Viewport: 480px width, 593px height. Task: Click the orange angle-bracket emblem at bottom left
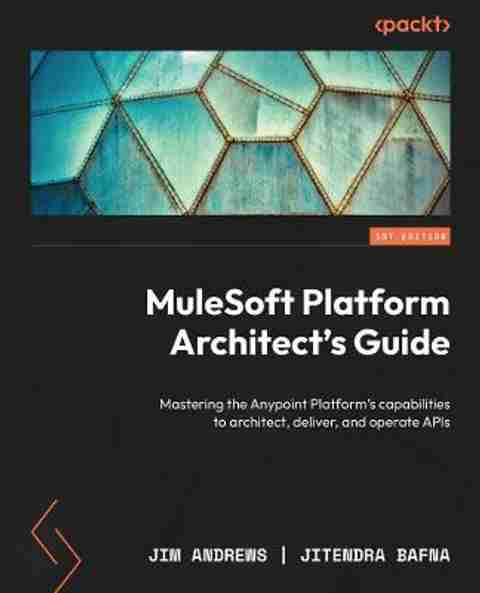point(56,545)
